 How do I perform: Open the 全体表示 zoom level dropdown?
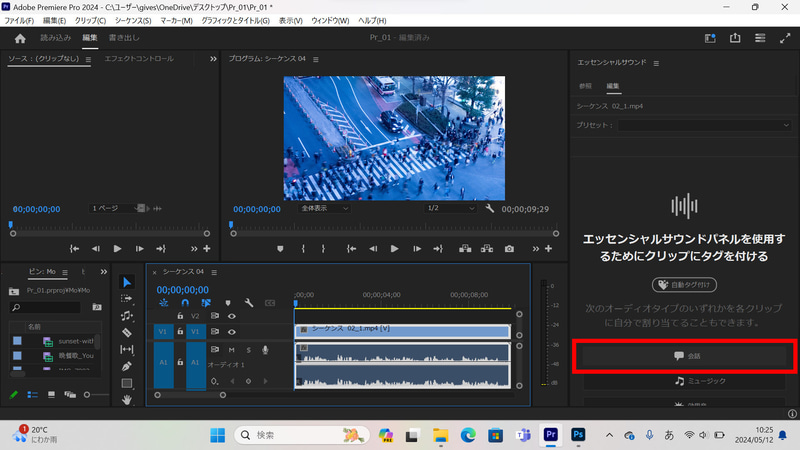324,208
